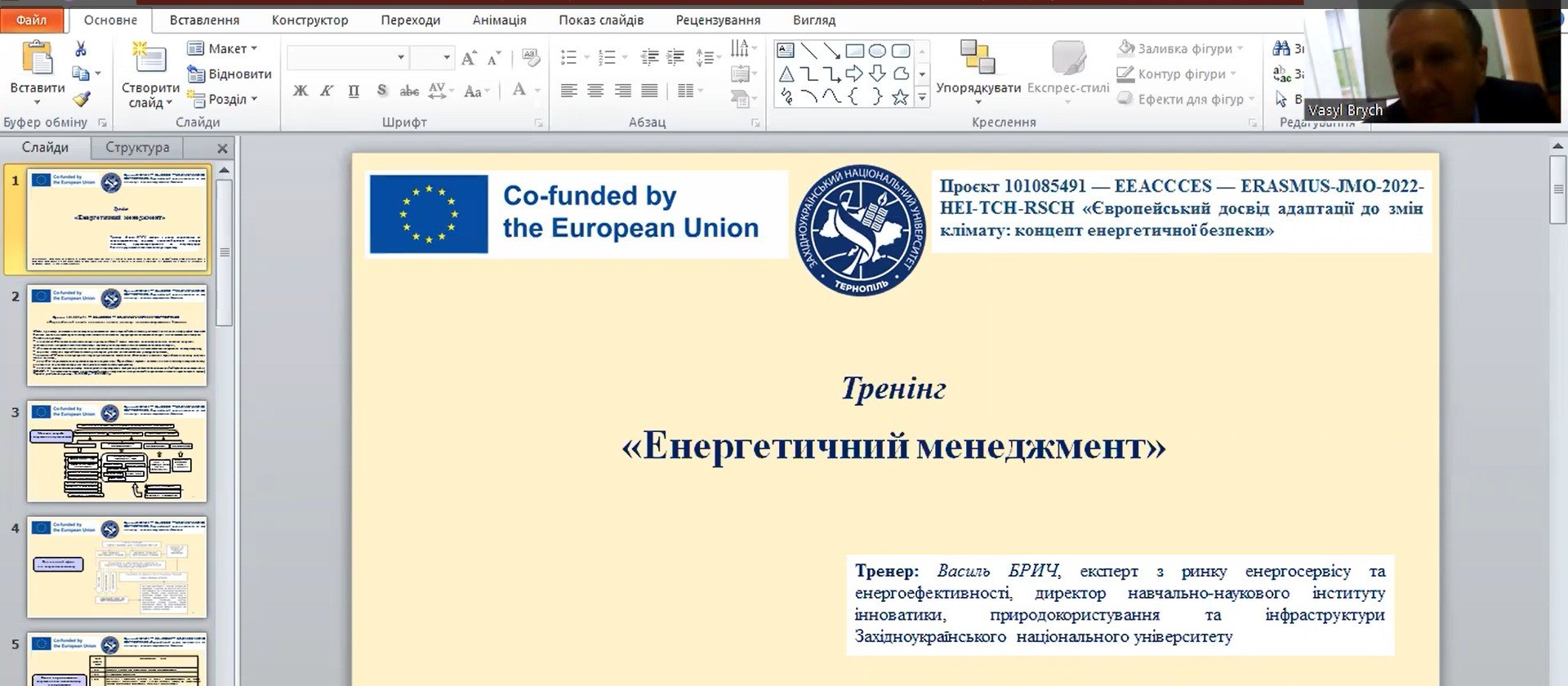Select the triangle shape
Image resolution: width=1568 pixels, height=686 pixels.
(786, 74)
